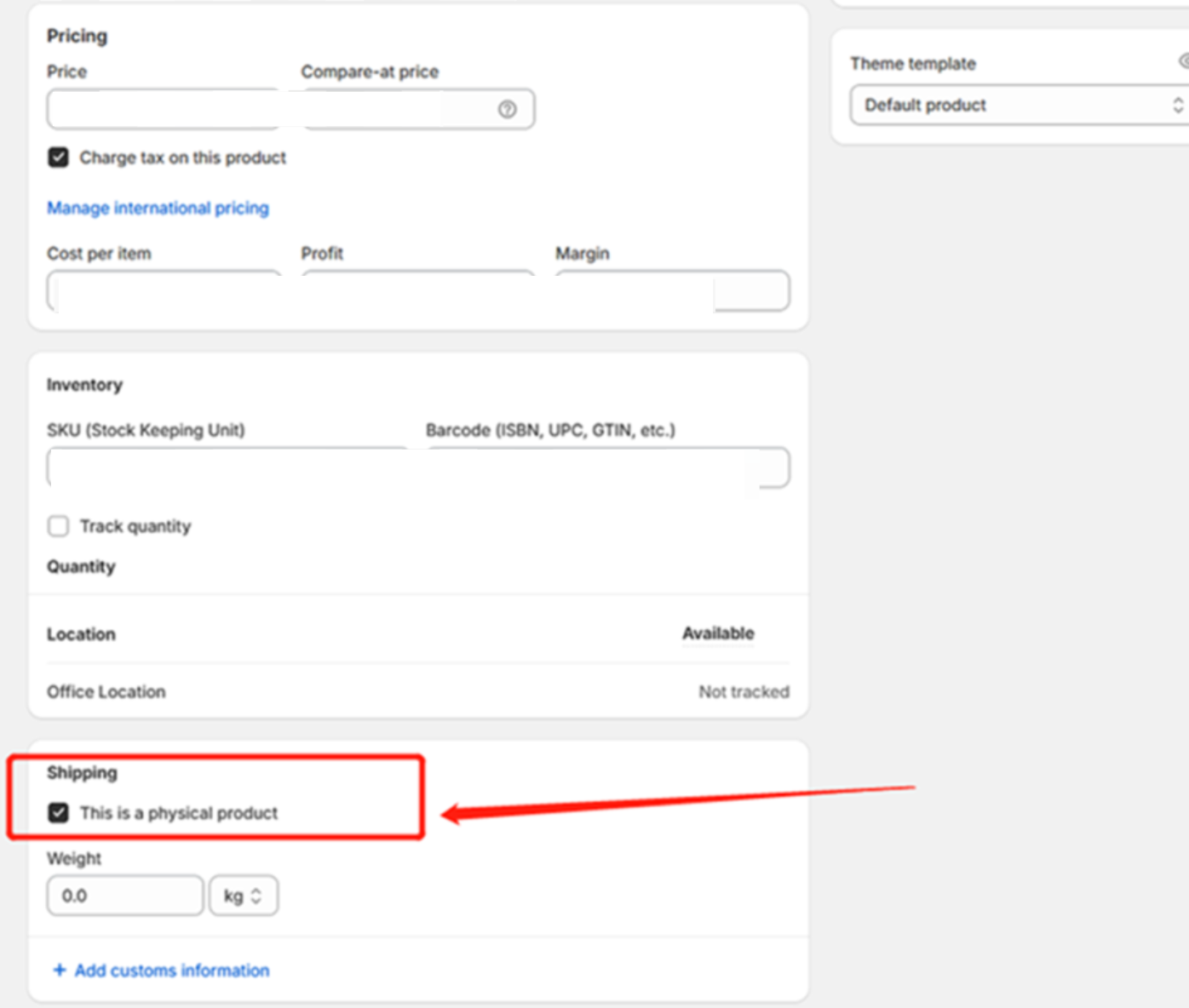Click the Barcode input field
This screenshot has width=1189, height=1008.
(606, 467)
